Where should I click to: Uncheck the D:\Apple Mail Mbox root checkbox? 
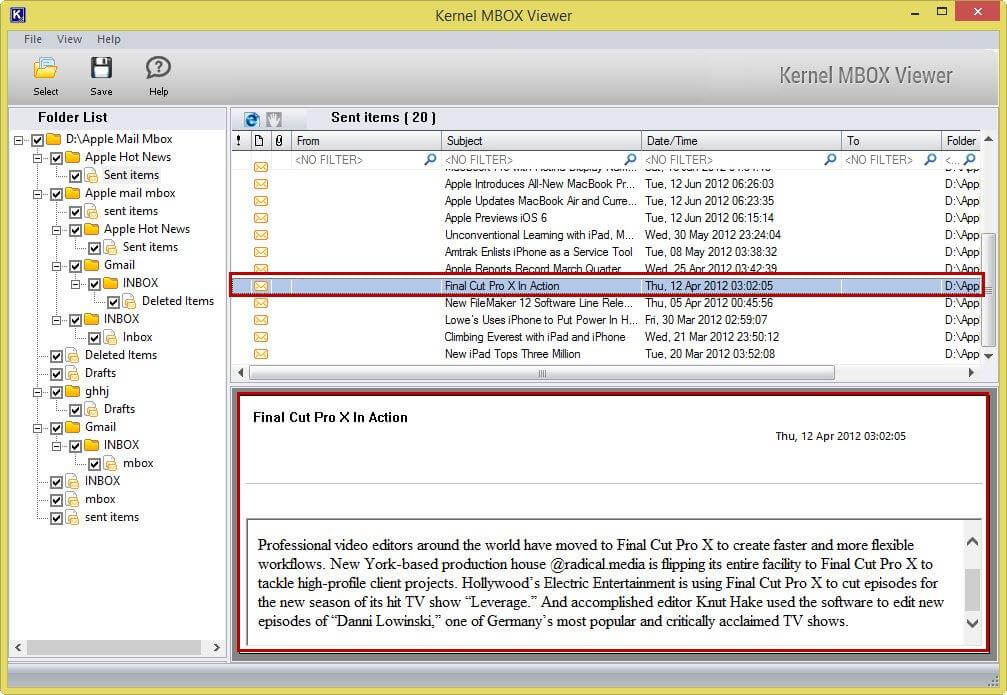(x=37, y=140)
